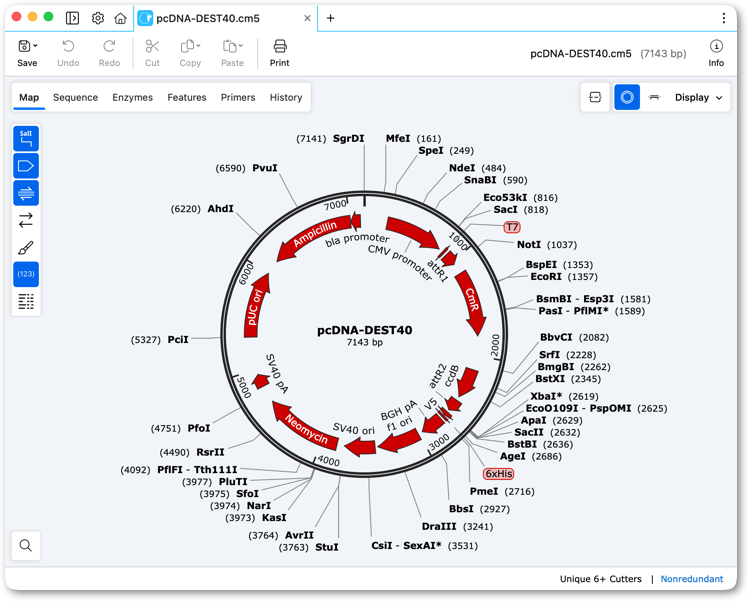Screen dimensions: 748x601
Task: Expand the Display dropdown
Action: [x=698, y=97]
